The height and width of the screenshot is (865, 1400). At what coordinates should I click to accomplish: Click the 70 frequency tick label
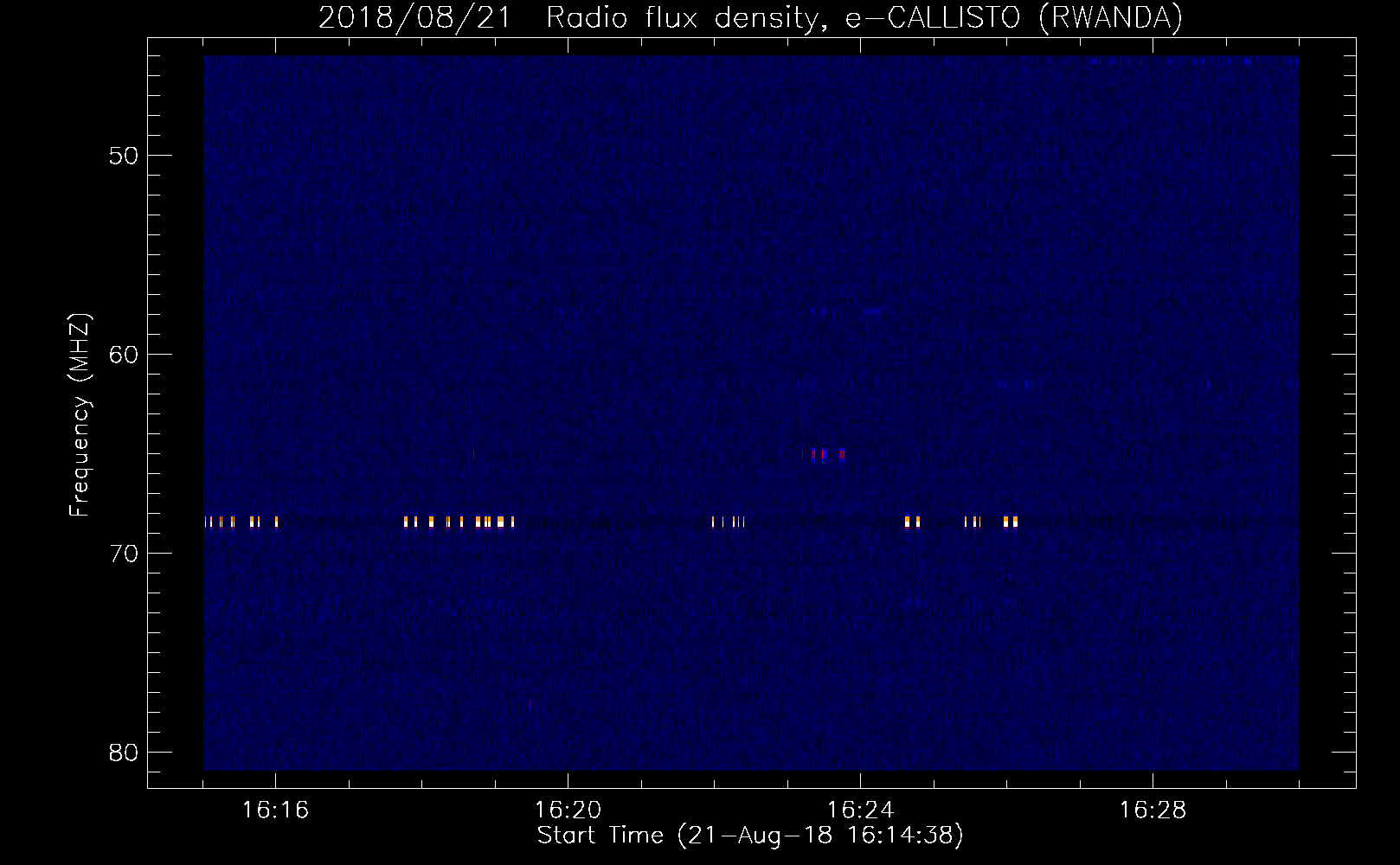tap(124, 554)
